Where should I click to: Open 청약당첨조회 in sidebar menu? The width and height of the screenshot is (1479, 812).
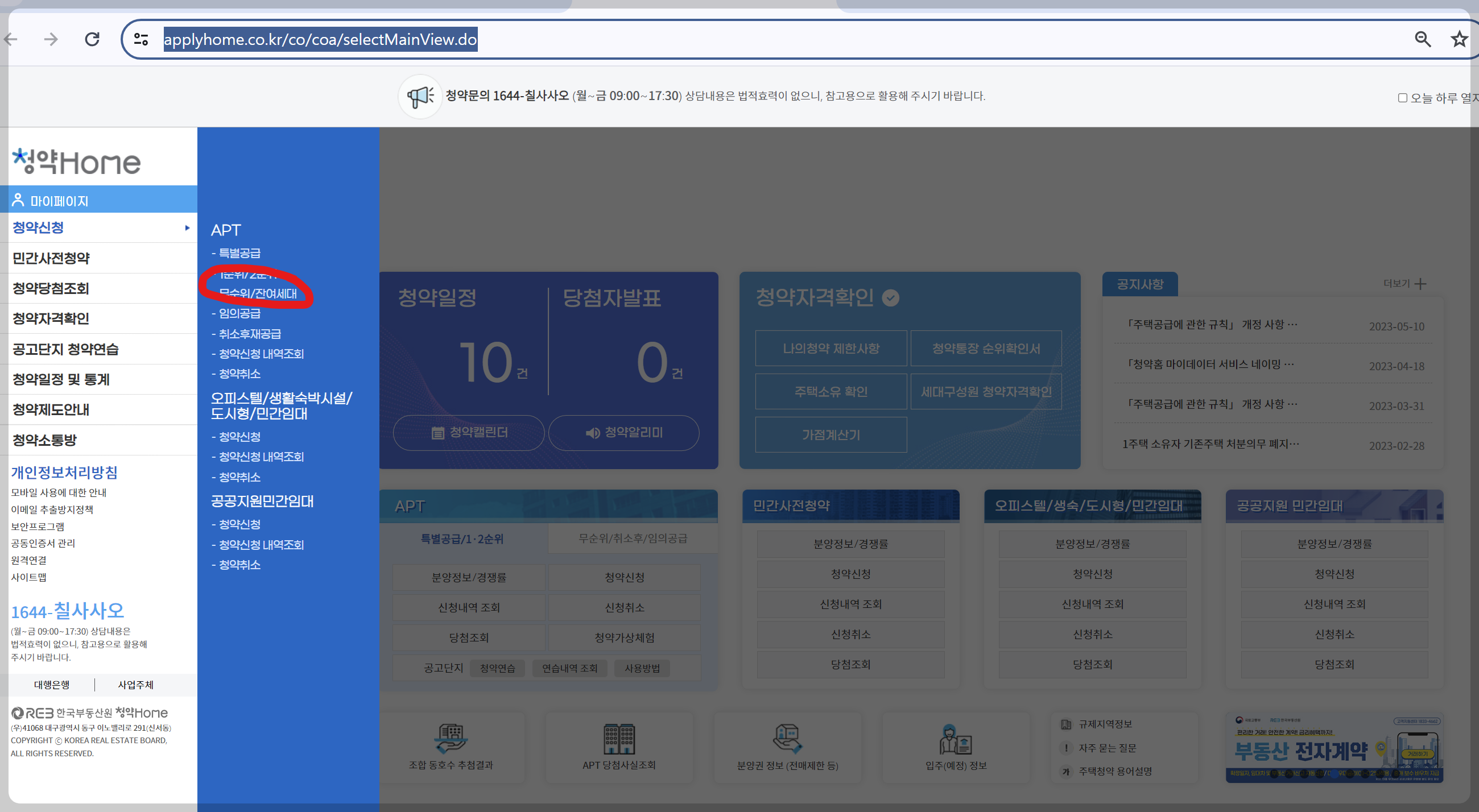click(x=51, y=288)
